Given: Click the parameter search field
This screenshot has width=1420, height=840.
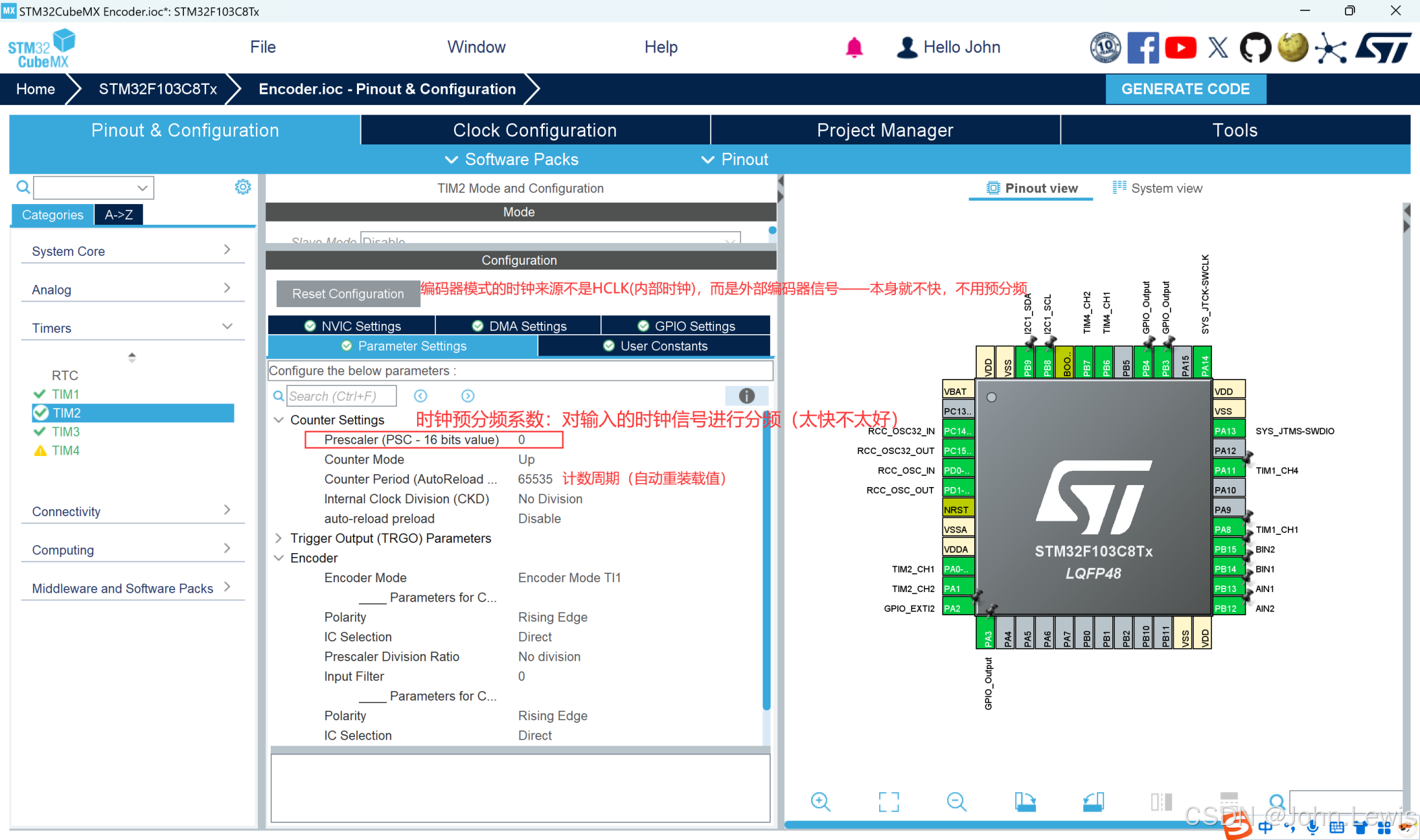Looking at the screenshot, I should 341,396.
